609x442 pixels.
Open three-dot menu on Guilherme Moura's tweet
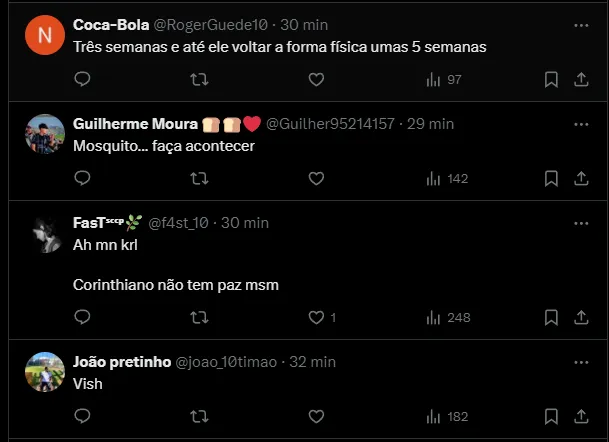click(581, 124)
